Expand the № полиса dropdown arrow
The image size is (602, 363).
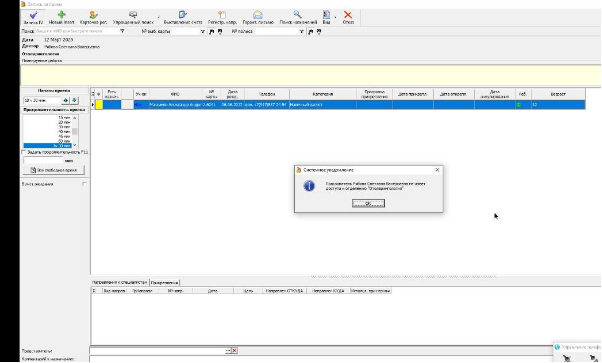click(301, 31)
